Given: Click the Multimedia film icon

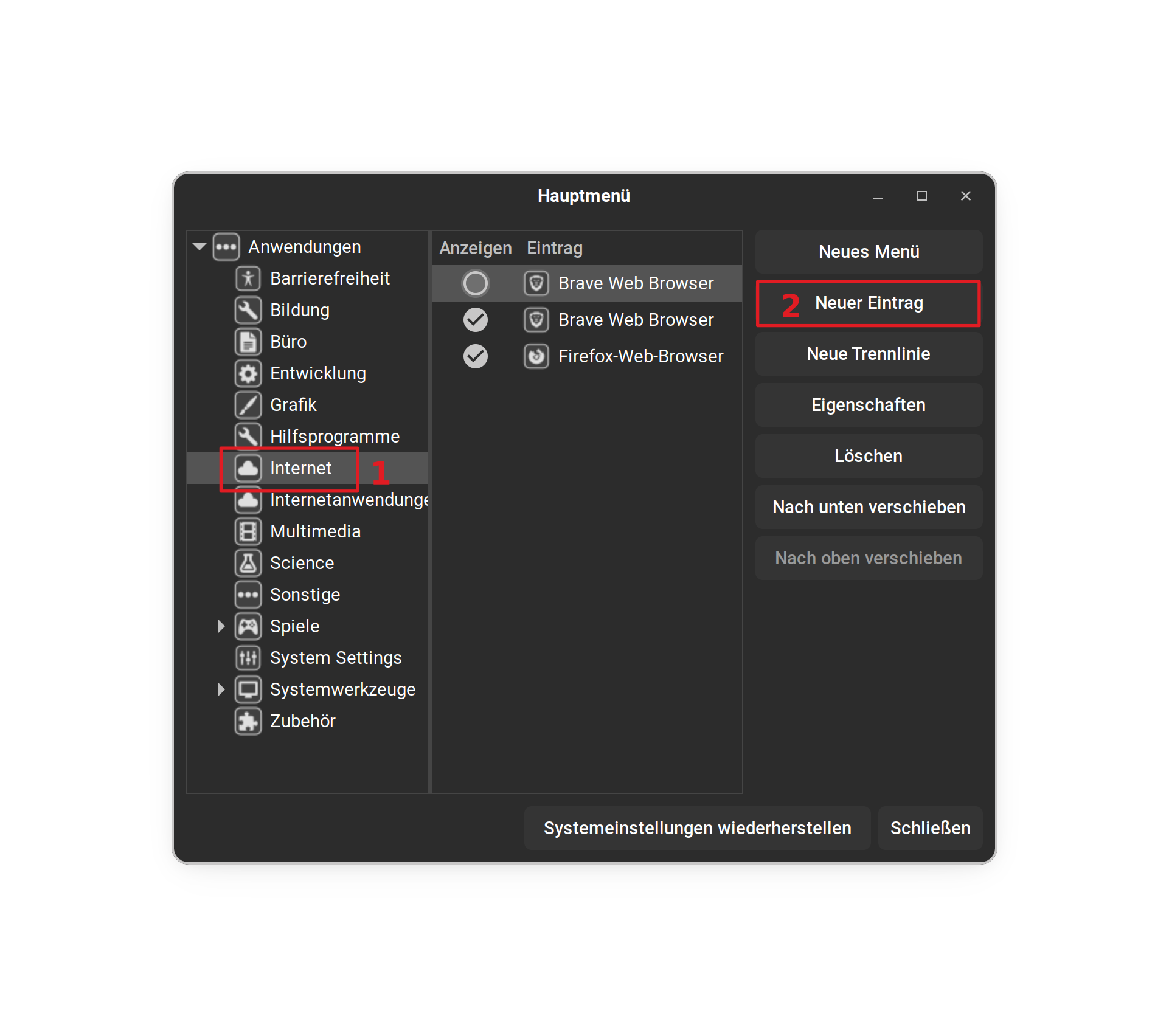Looking at the screenshot, I should 248,531.
